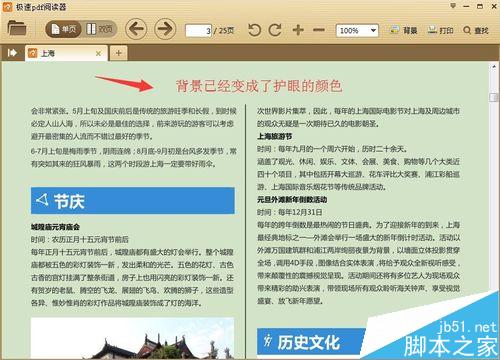This screenshot has height=360, width=500.
Task: Select the 上海 document tab
Action: [66, 53]
